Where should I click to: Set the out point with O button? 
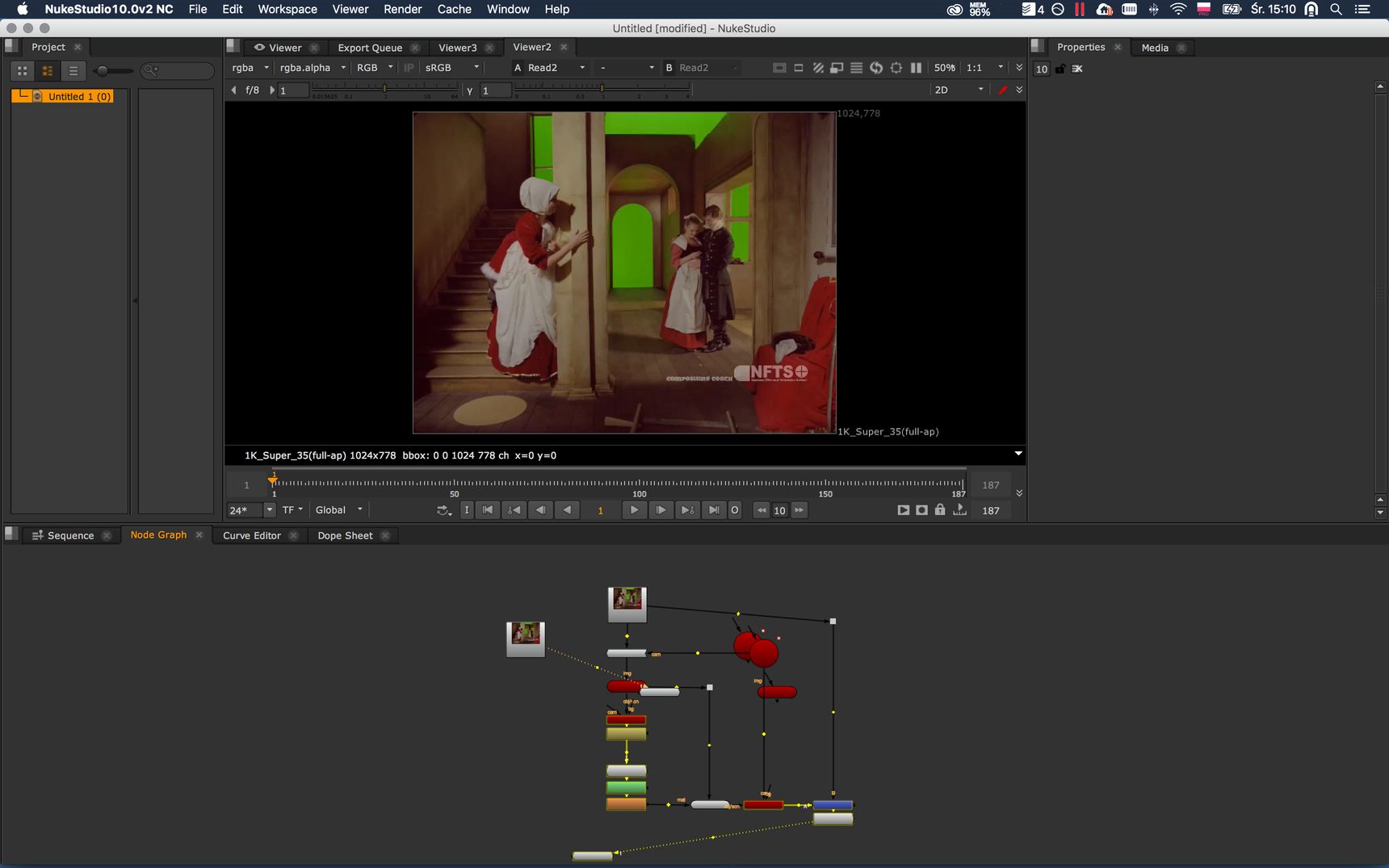click(734, 510)
